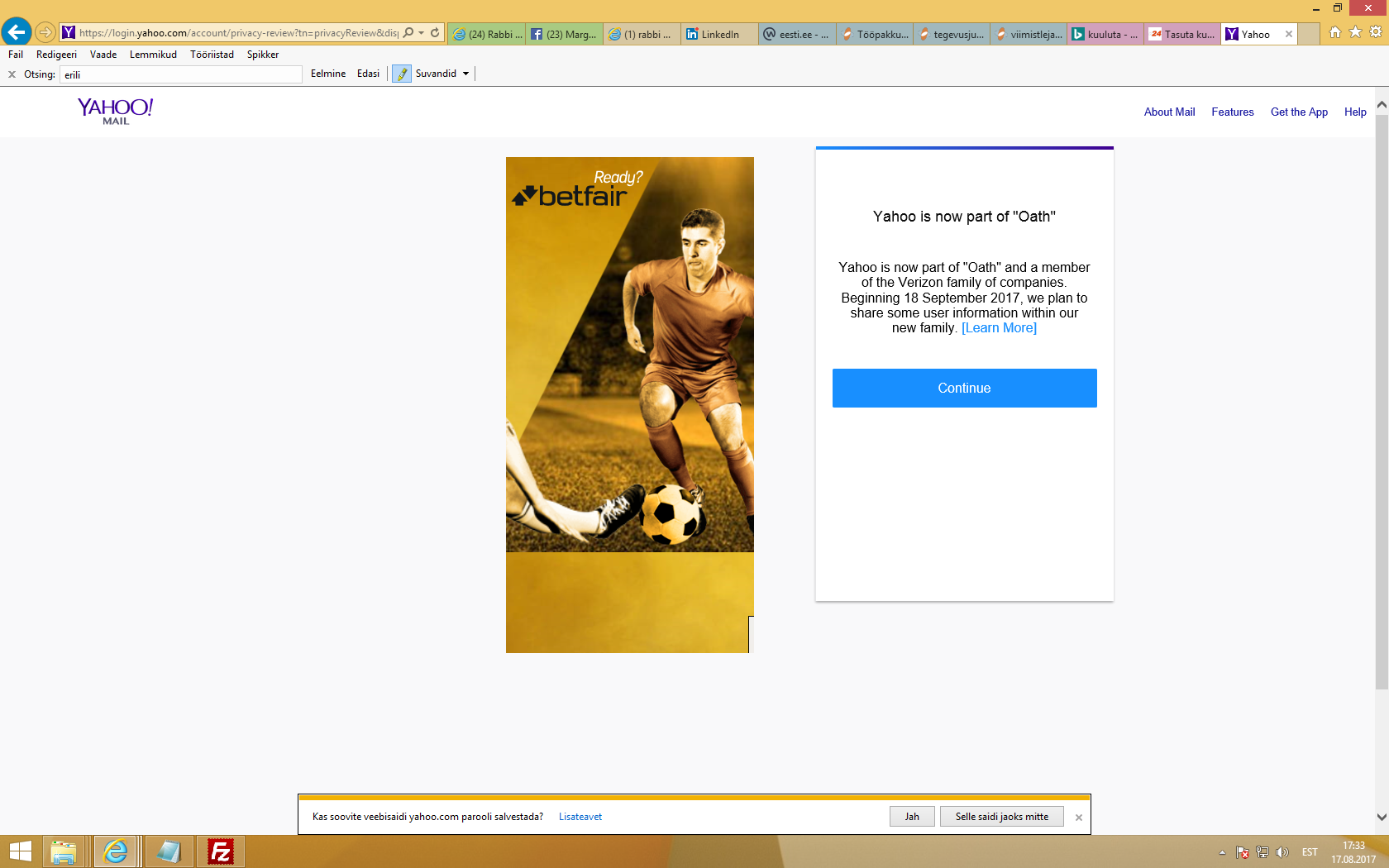1389x868 pixels.
Task: Click the browser Back arrow button
Action: point(17,32)
